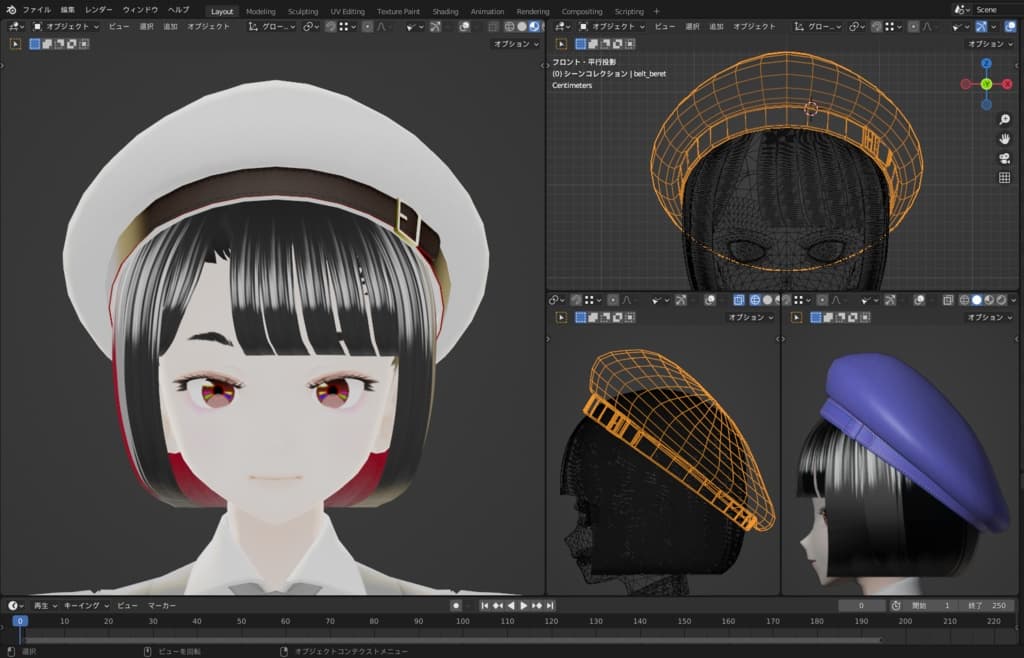
Task: Select the tweak tool icon in left viewport
Action: [17, 44]
